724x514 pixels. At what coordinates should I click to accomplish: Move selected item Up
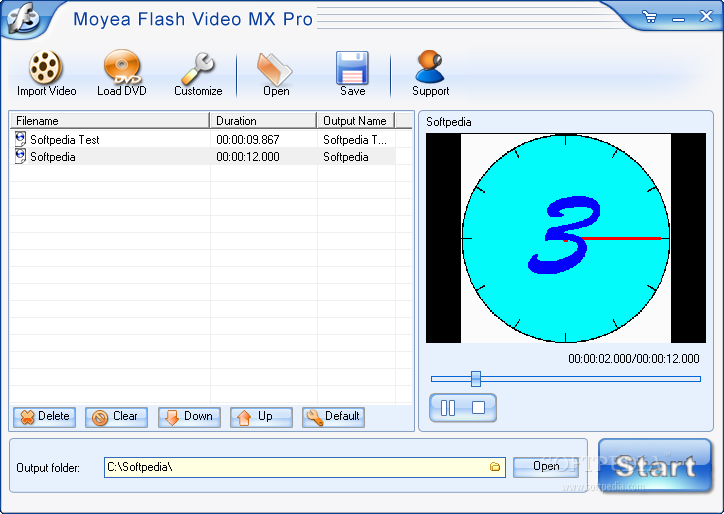[261, 417]
